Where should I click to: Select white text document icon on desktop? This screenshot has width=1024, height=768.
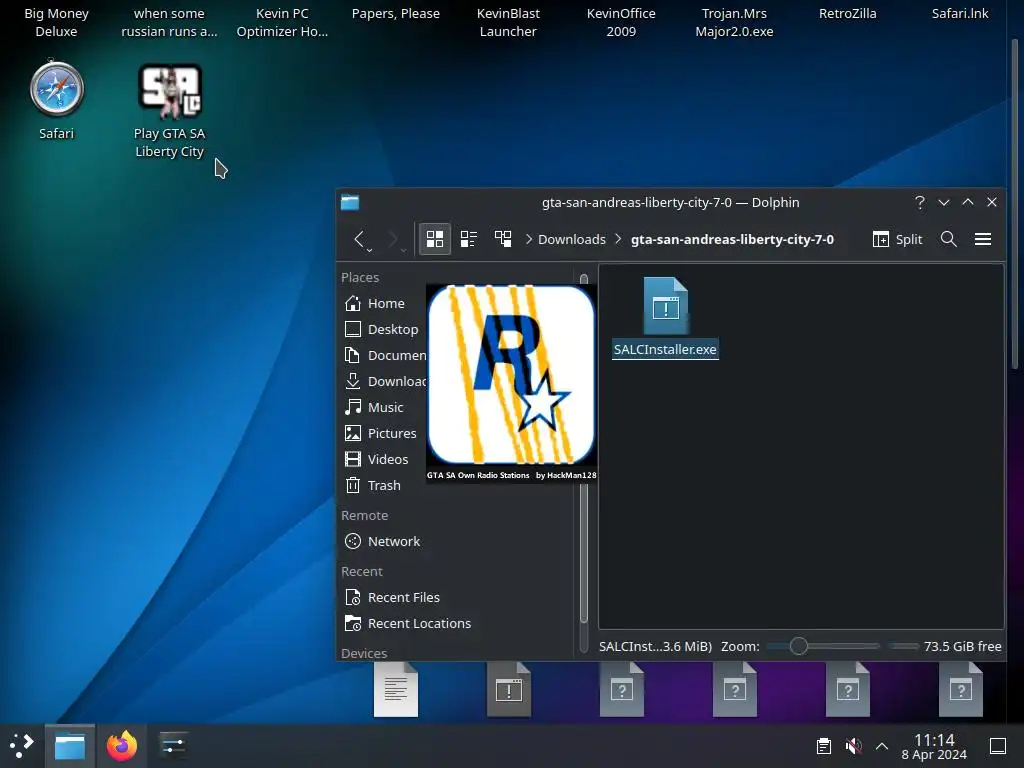tap(396, 690)
